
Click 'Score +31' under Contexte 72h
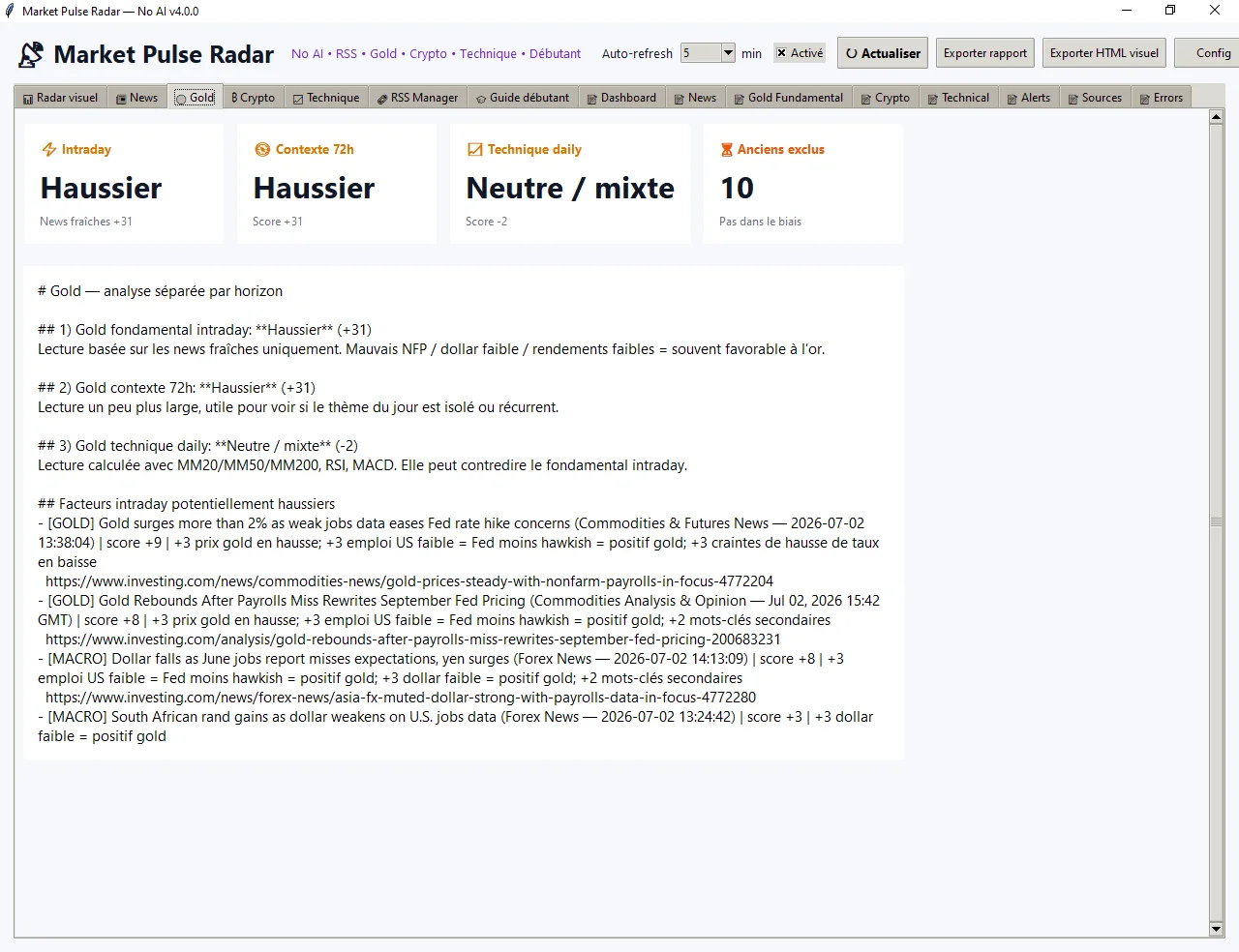pos(278,222)
